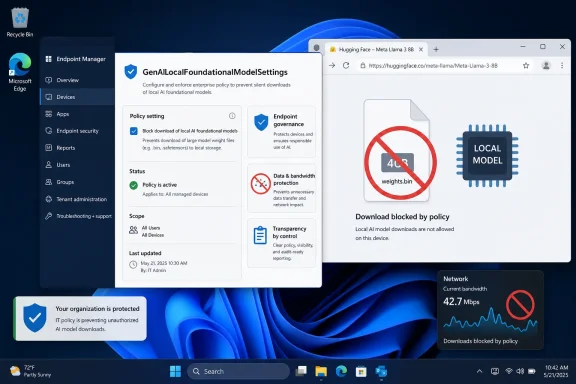This screenshot has height=384, width=576.
Task: Click the Wi-Fi icon in system tray
Action: coord(509,371)
